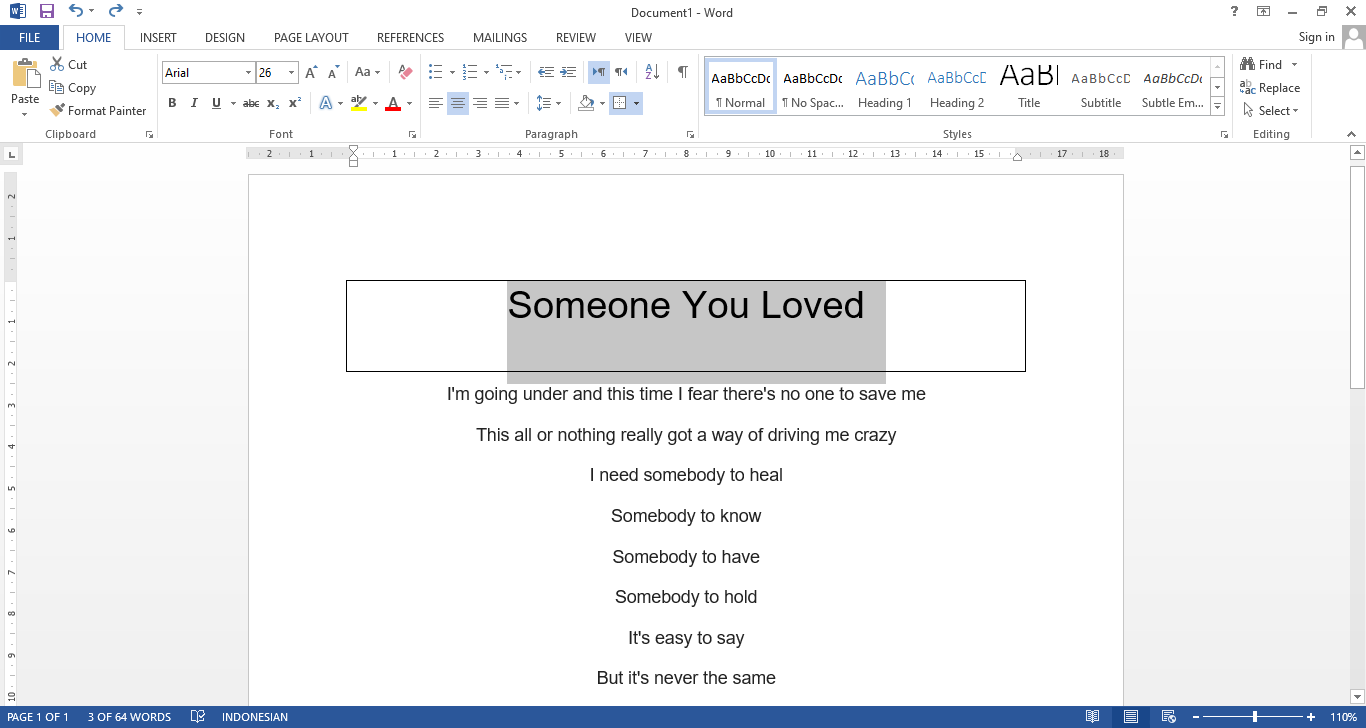Toggle subscript formatting
Viewport: 1366px width, 728px height.
click(x=273, y=103)
